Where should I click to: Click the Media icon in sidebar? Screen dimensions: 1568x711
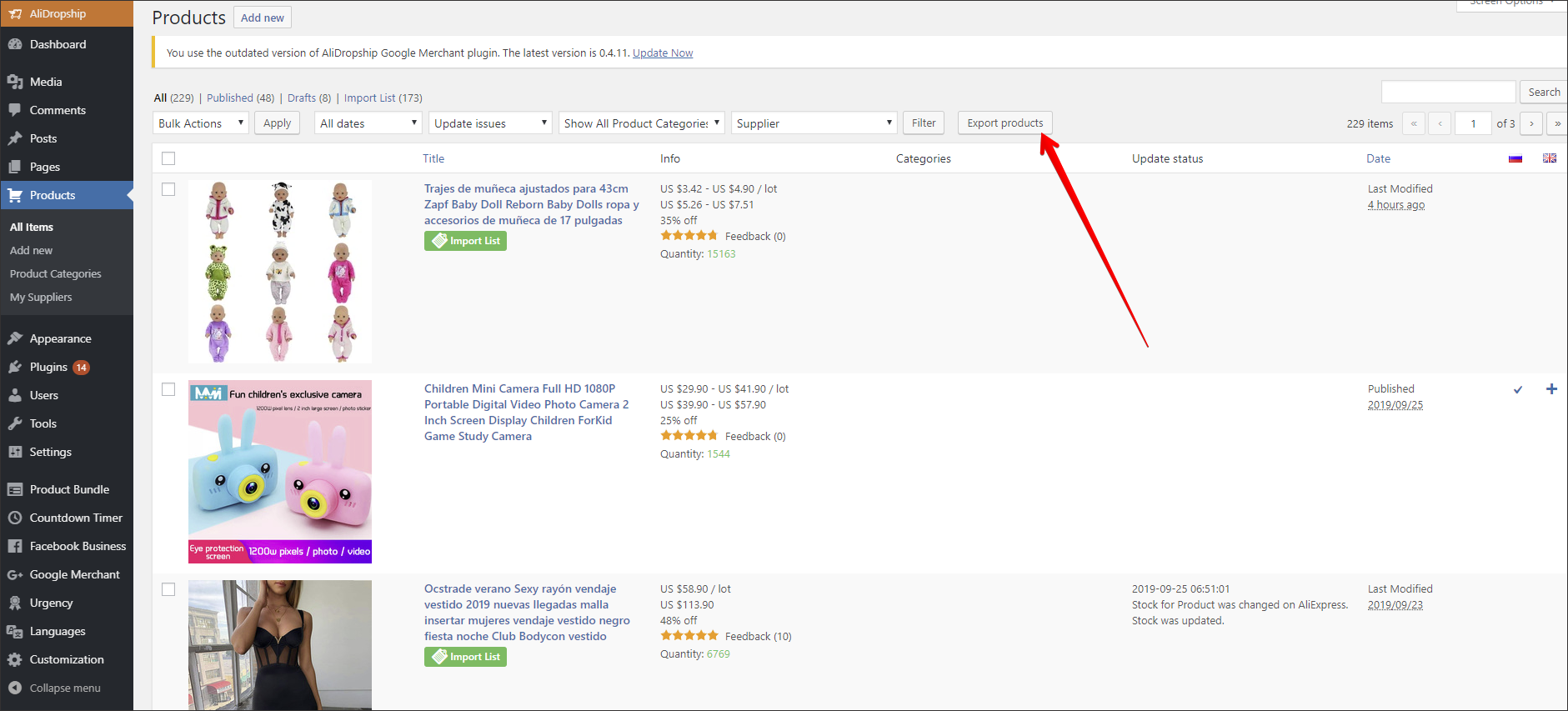pyautogui.click(x=15, y=82)
